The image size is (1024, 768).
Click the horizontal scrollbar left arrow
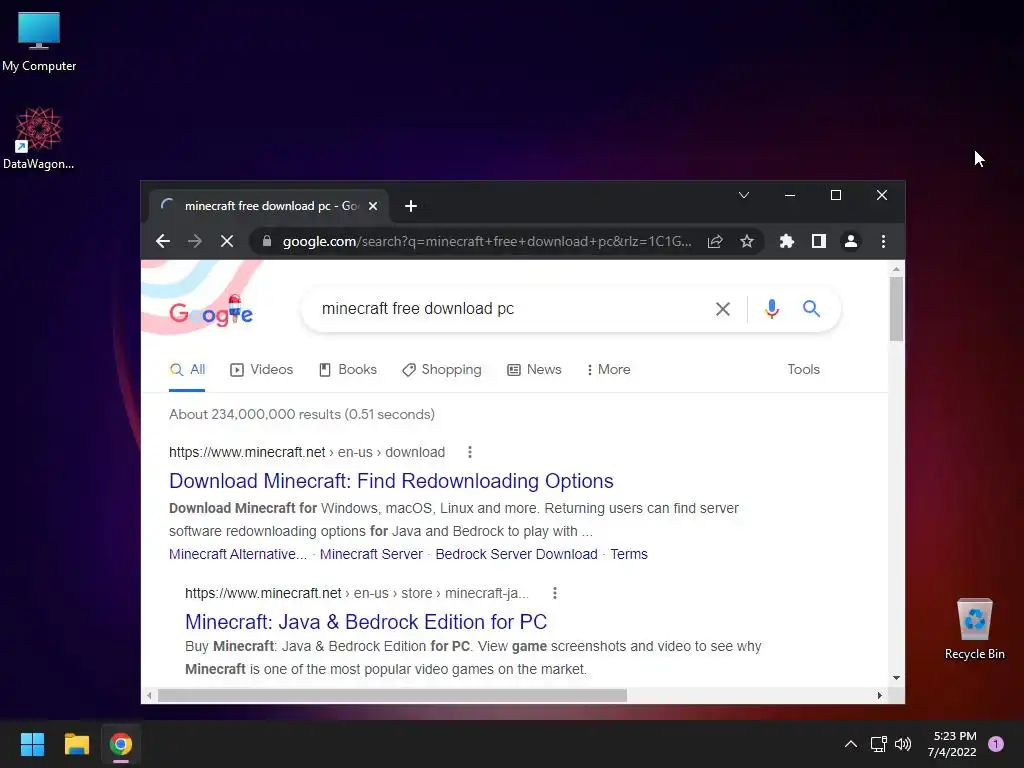pos(150,696)
